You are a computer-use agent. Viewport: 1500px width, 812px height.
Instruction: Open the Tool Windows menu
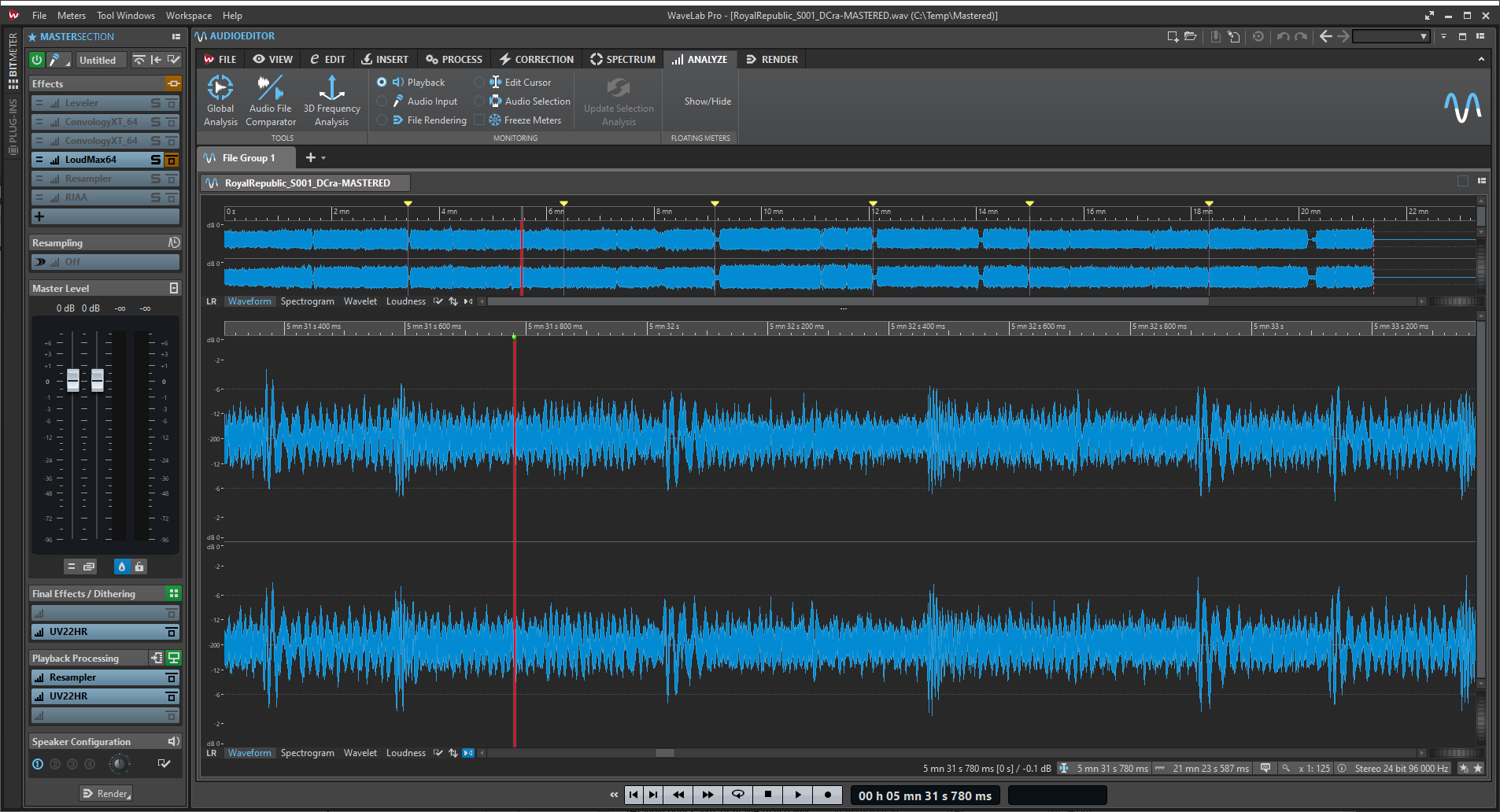(x=126, y=15)
